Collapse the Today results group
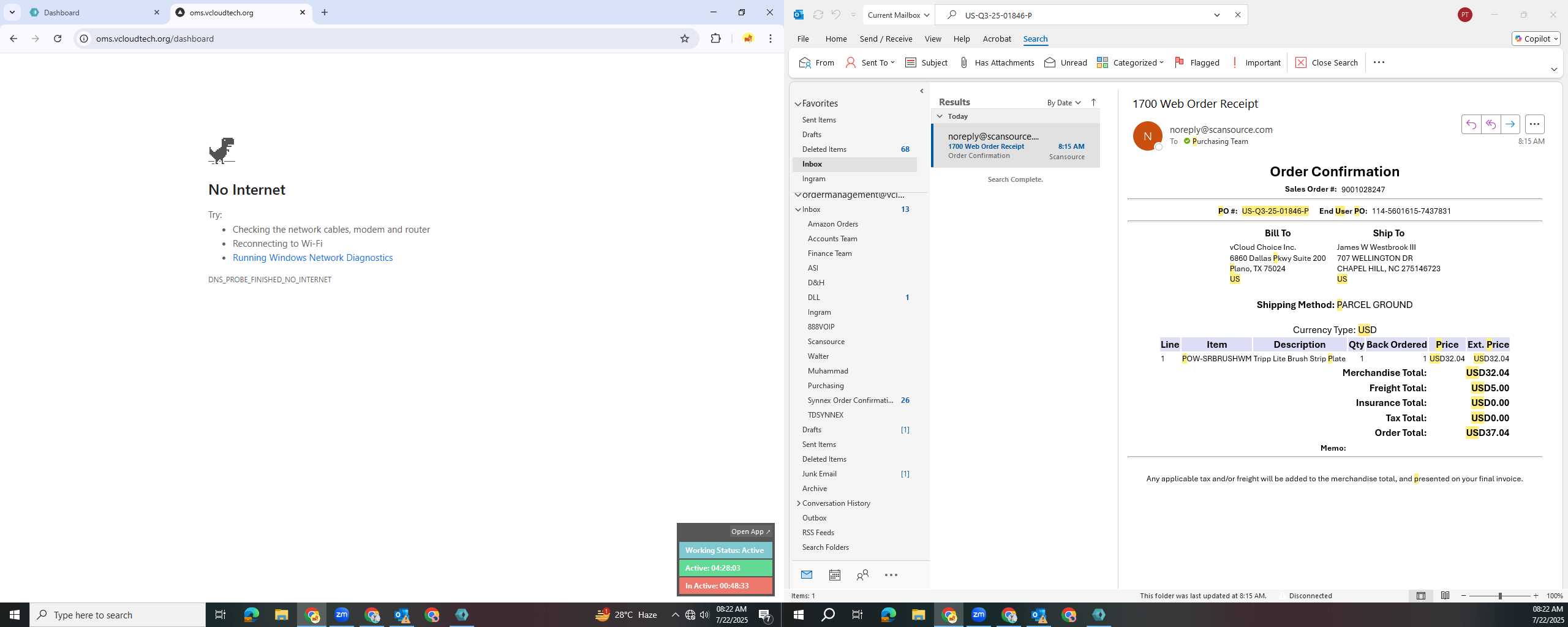Image resolution: width=1568 pixels, height=627 pixels. [x=940, y=116]
